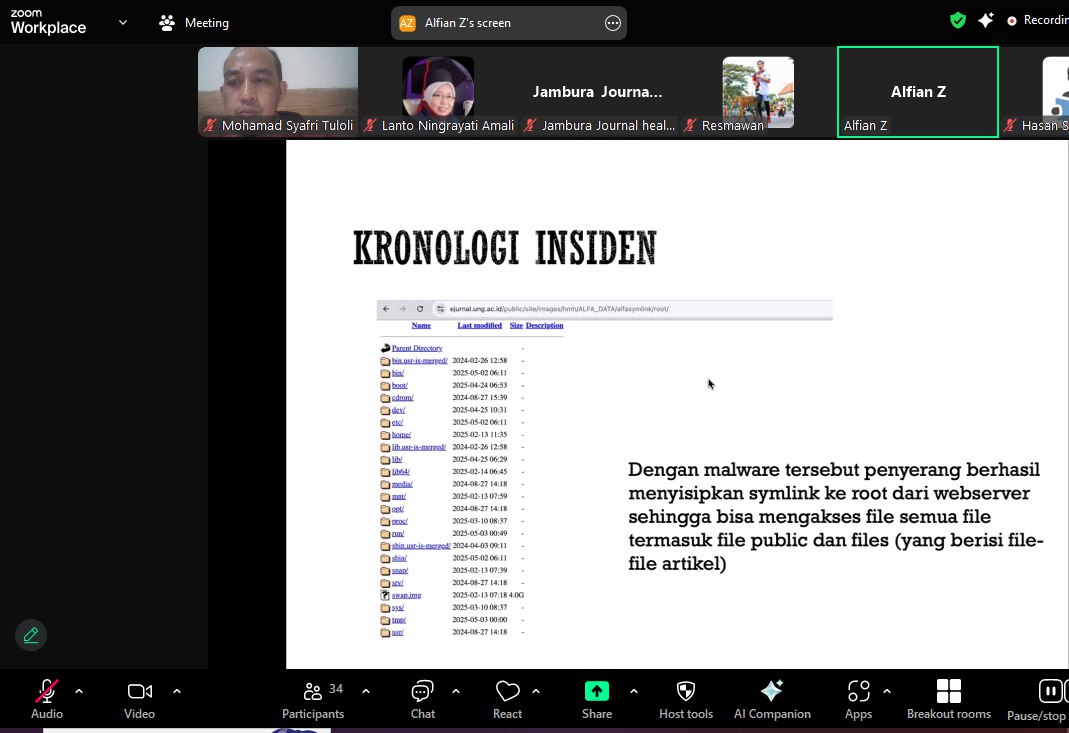This screenshot has height=733, width=1069.
Task: Open Host tools shield
Action: (686, 700)
